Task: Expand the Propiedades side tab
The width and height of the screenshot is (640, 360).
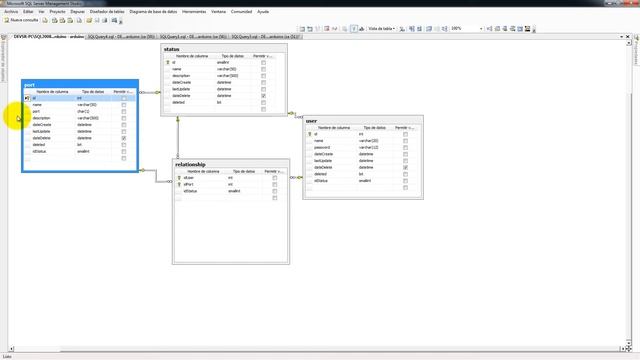Action: pyautogui.click(x=636, y=51)
